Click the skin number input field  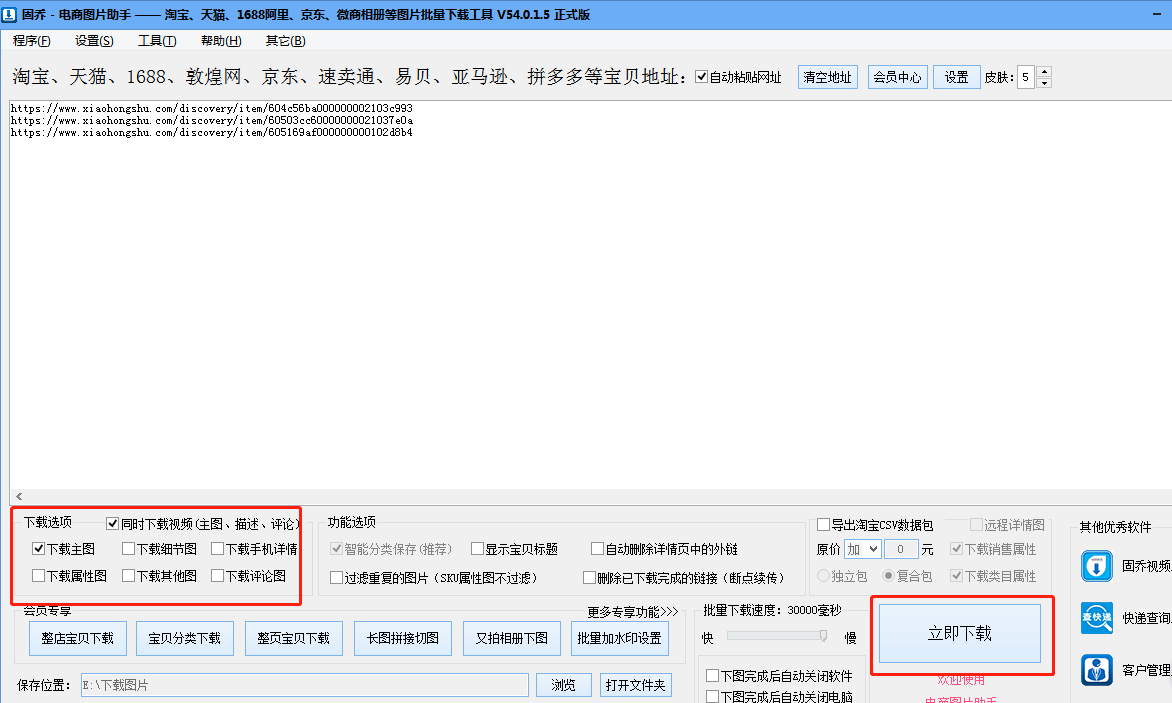click(x=1027, y=77)
